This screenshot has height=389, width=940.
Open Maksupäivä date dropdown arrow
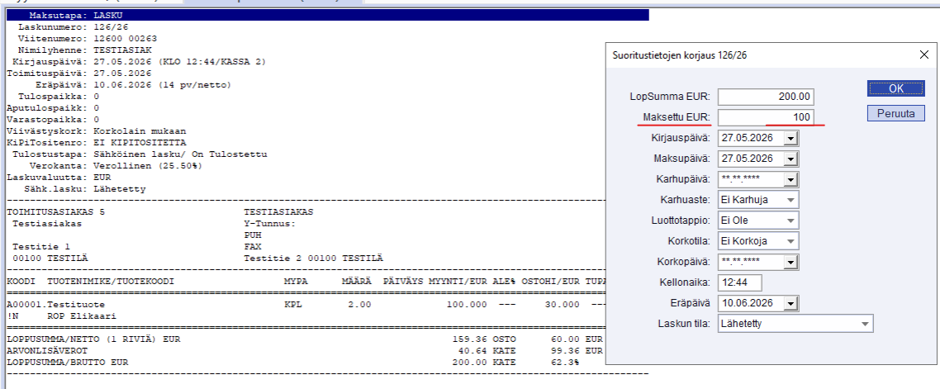click(791, 159)
